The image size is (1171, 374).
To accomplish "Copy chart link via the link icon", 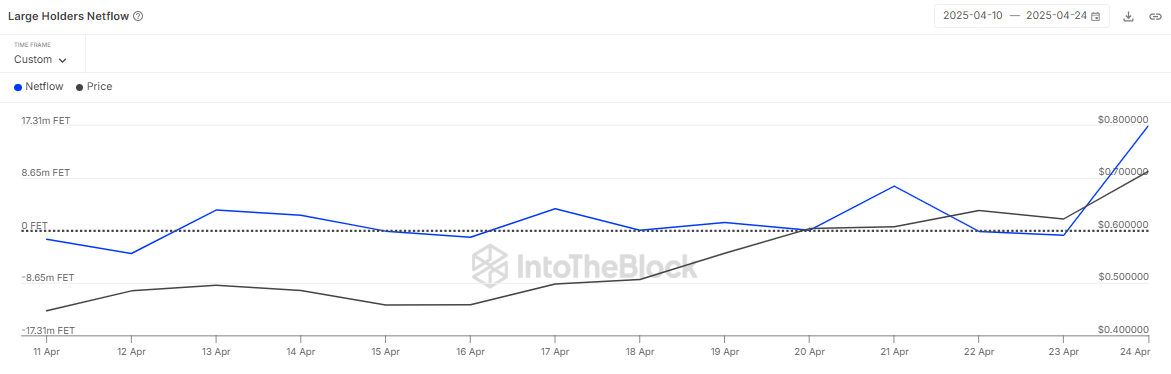I will [1155, 16].
